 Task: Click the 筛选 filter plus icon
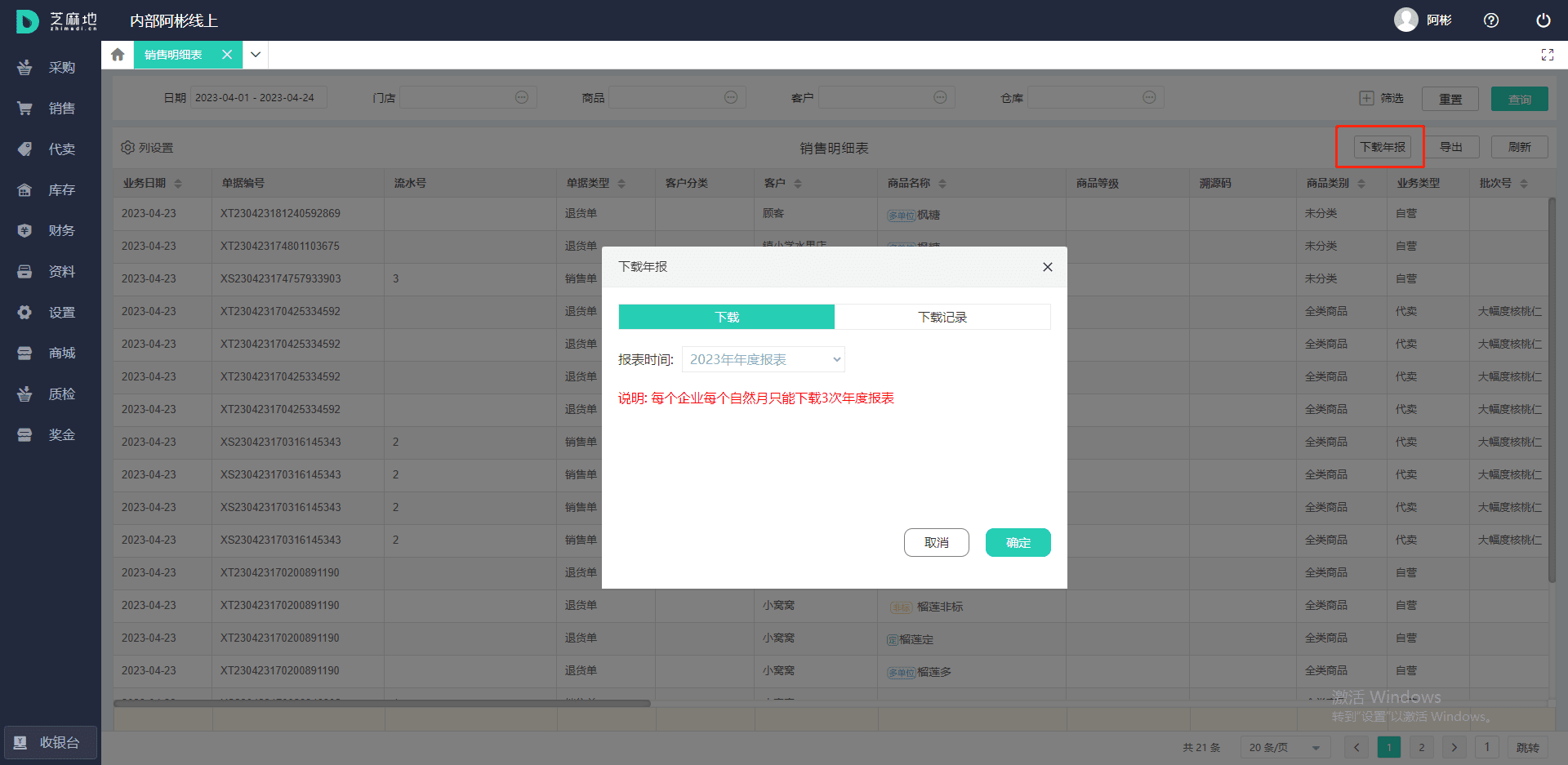pyautogui.click(x=1366, y=98)
